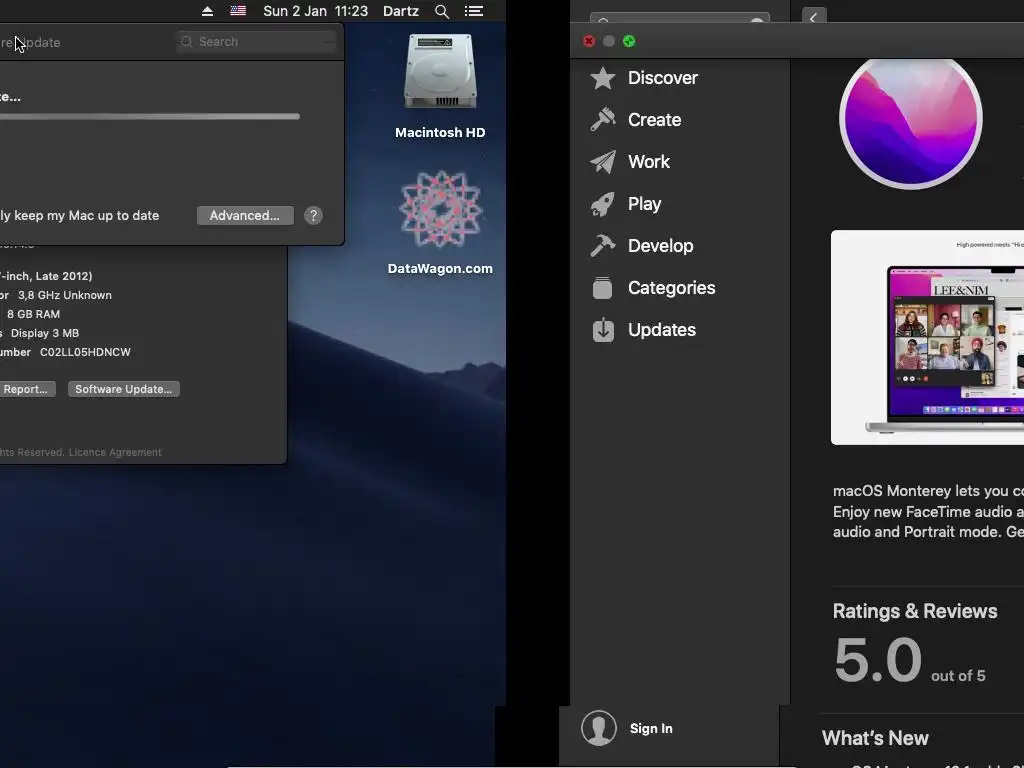The height and width of the screenshot is (768, 1024).
Task: Click 3,8 GHz Unknown processor value
Action: coord(65,295)
